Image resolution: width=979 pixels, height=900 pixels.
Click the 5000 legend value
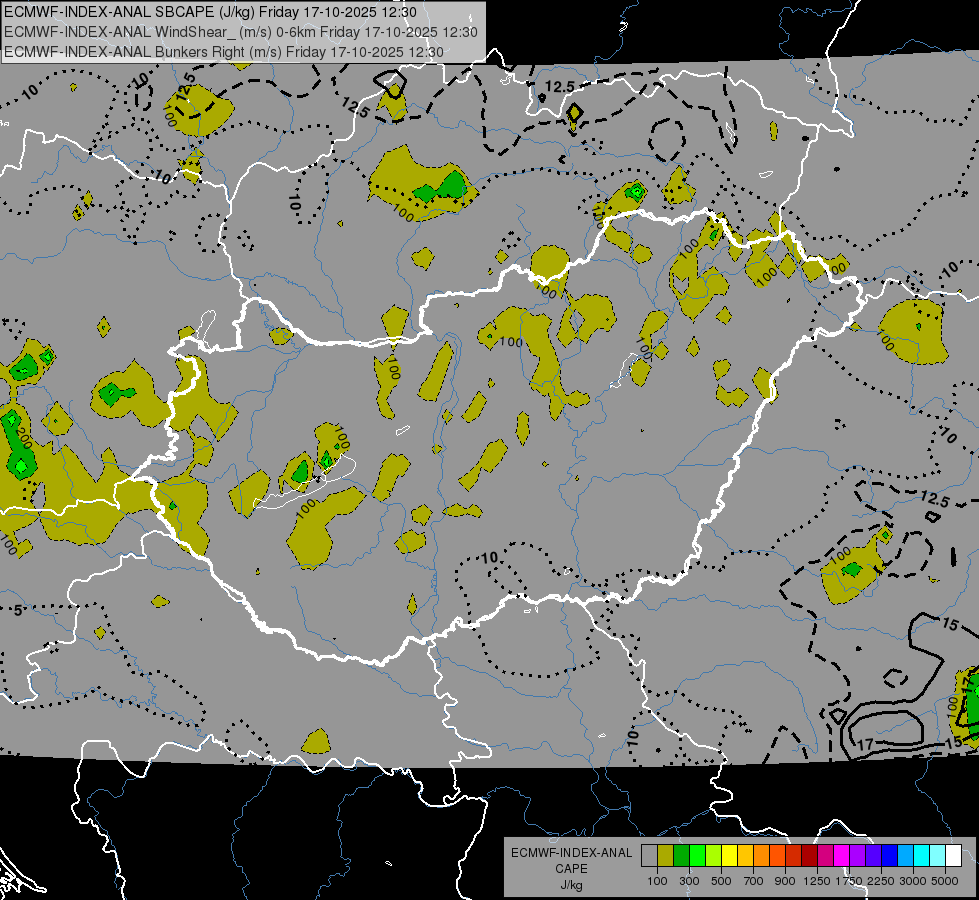click(x=945, y=881)
